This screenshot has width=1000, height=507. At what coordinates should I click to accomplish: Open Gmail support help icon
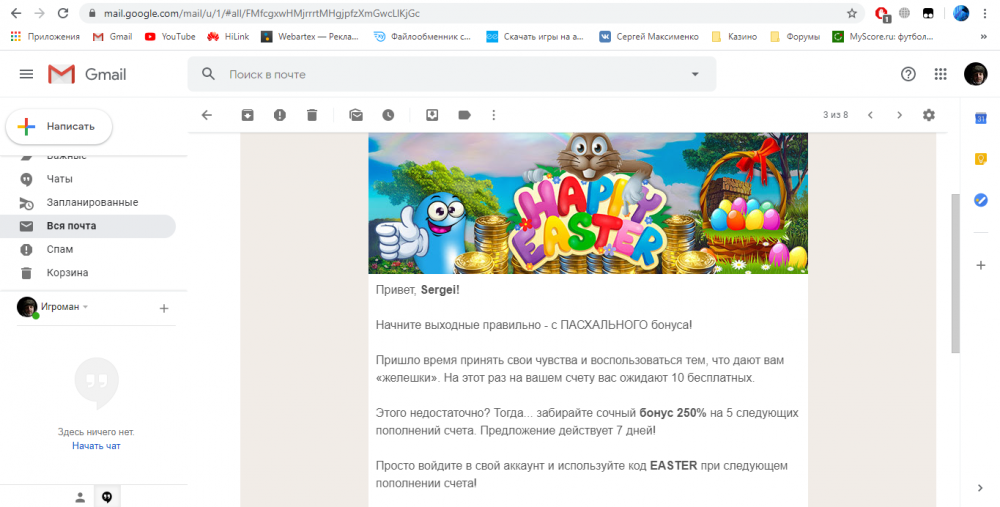[908, 74]
